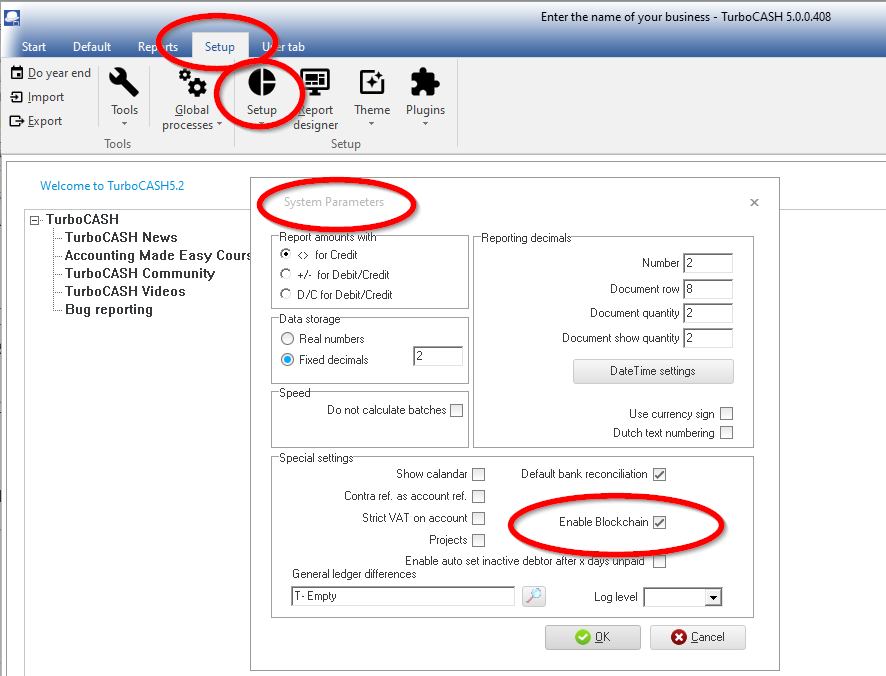
Task: Click magnifier lookup icon beside T- Empty
Action: click(534, 596)
